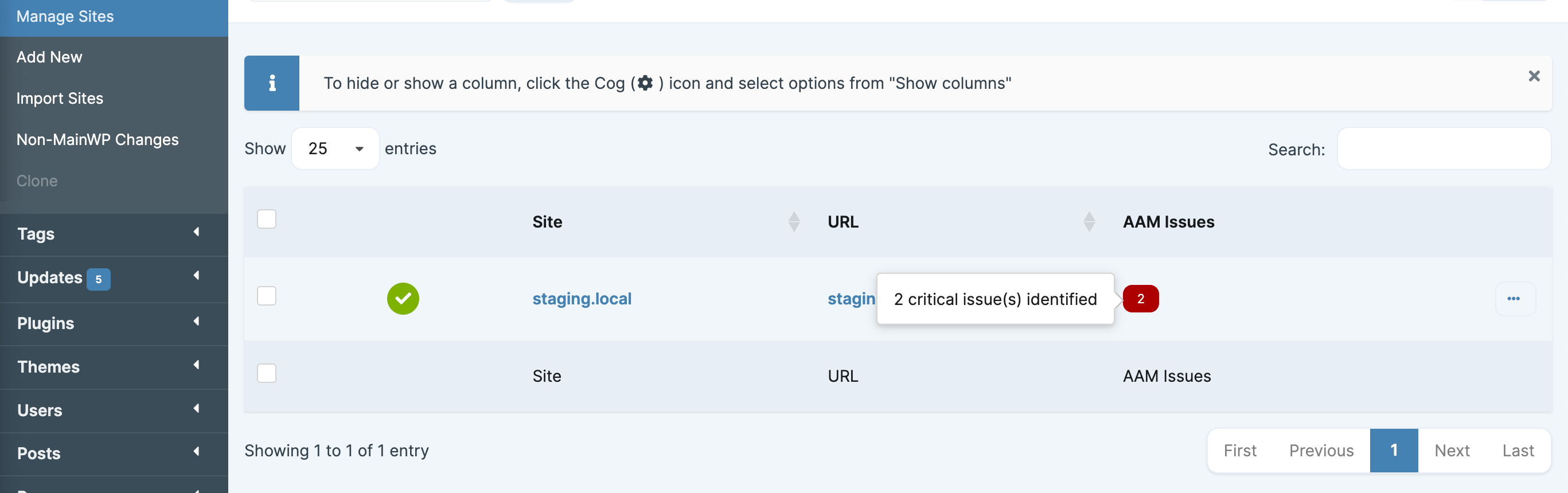This screenshot has height=493, width=1568.
Task: Click inside the Search field
Action: [1444, 148]
